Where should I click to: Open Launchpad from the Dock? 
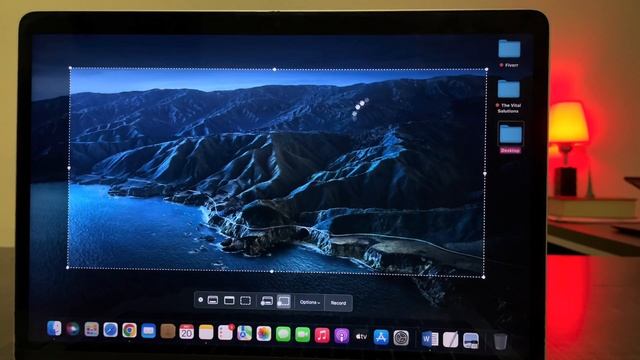pyautogui.click(x=91, y=329)
